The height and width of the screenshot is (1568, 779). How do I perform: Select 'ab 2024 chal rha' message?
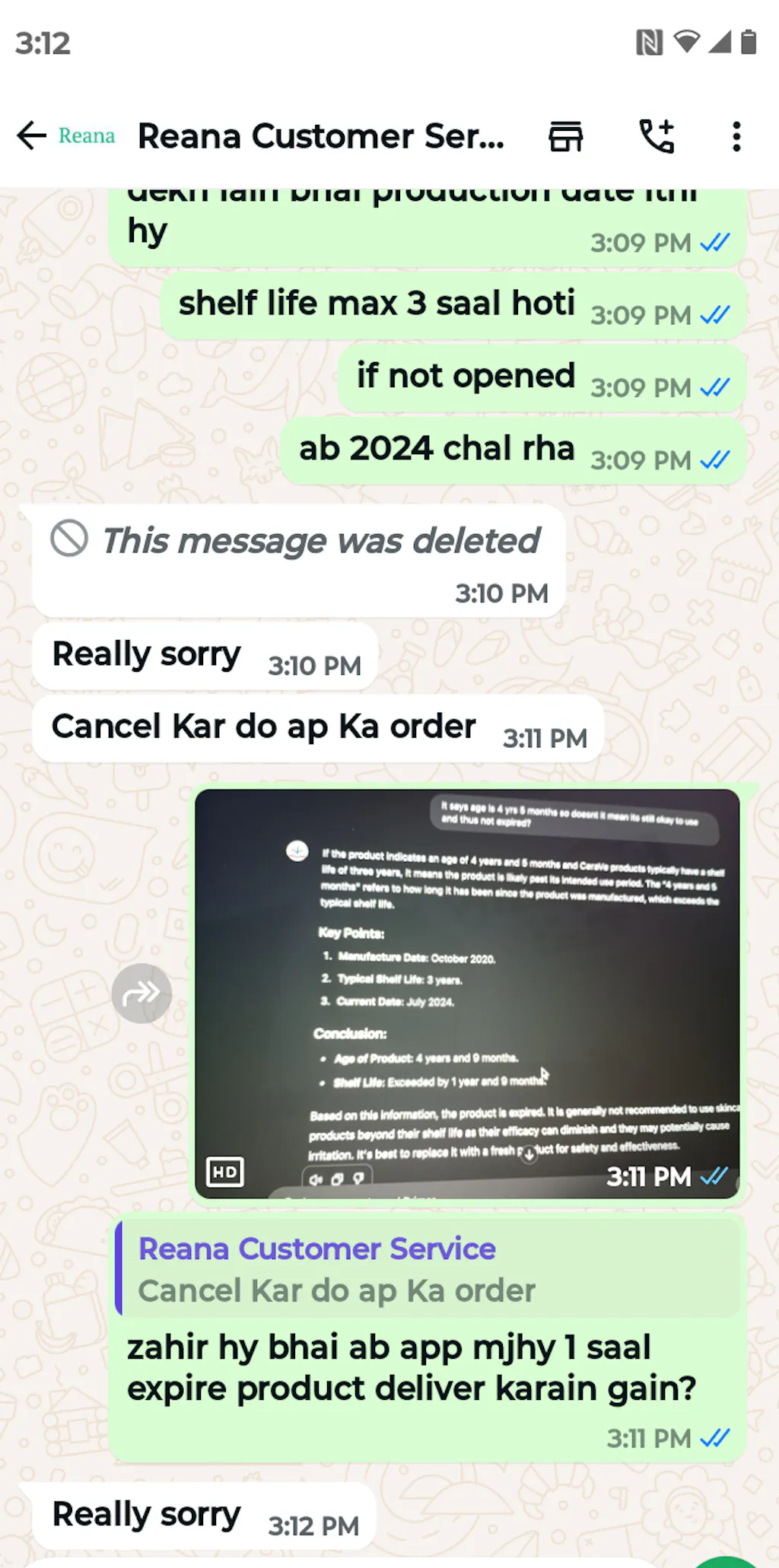pyautogui.click(x=514, y=451)
